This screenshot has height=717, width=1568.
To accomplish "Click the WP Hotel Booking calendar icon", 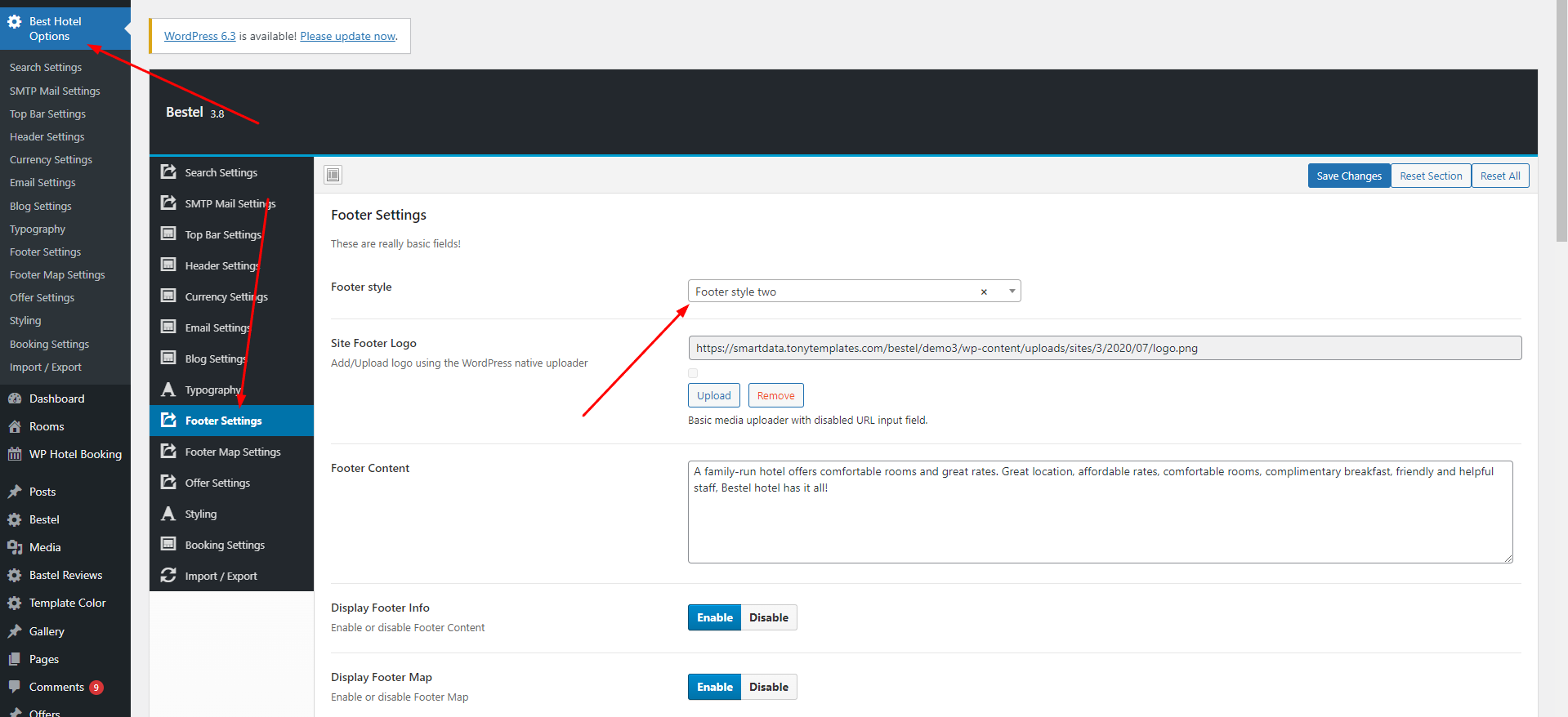I will 15,454.
